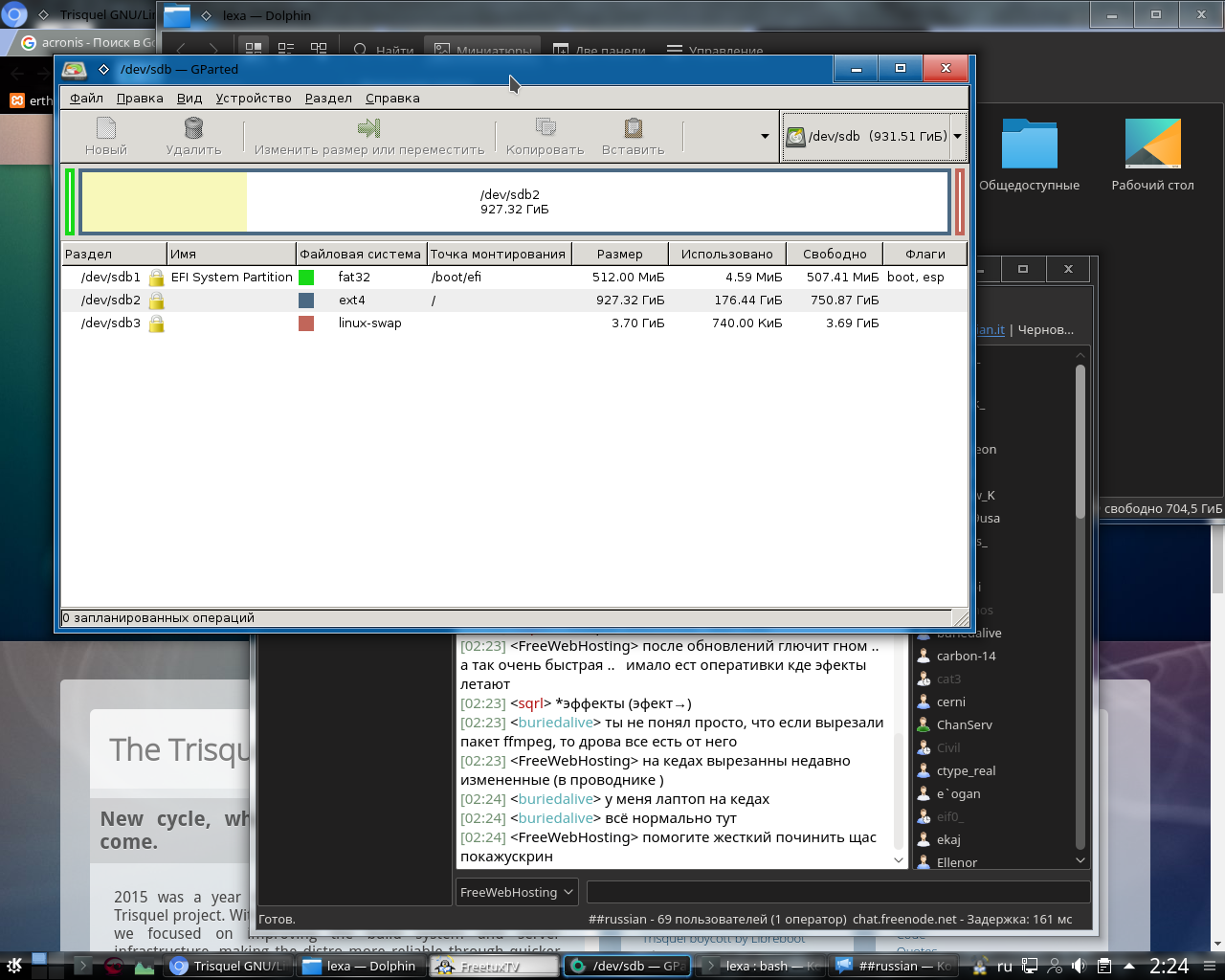Open the Файл menu in GParted
This screenshot has height=980, width=1225.
(86, 98)
